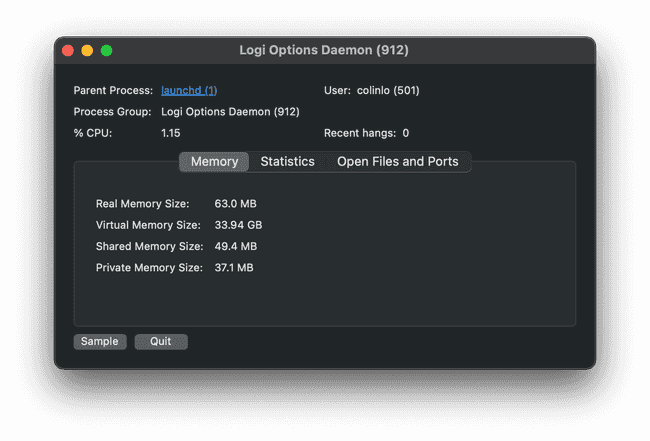650x441 pixels.
Task: Click the user value colinlo (501)
Action: click(388, 90)
